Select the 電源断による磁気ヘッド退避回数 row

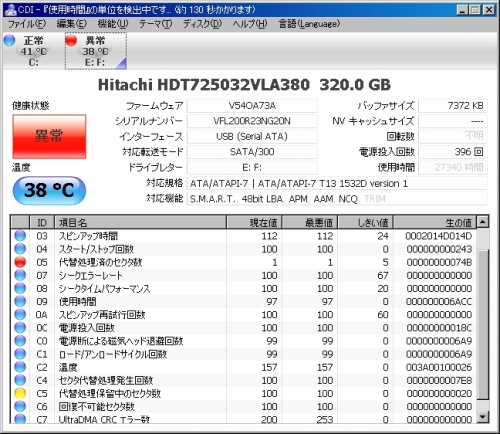pyautogui.click(x=243, y=341)
